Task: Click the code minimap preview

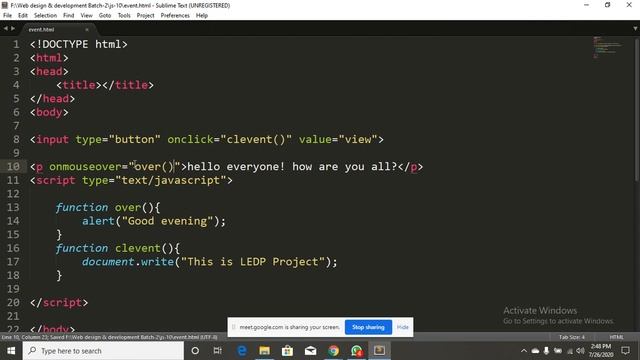Action: [607, 47]
